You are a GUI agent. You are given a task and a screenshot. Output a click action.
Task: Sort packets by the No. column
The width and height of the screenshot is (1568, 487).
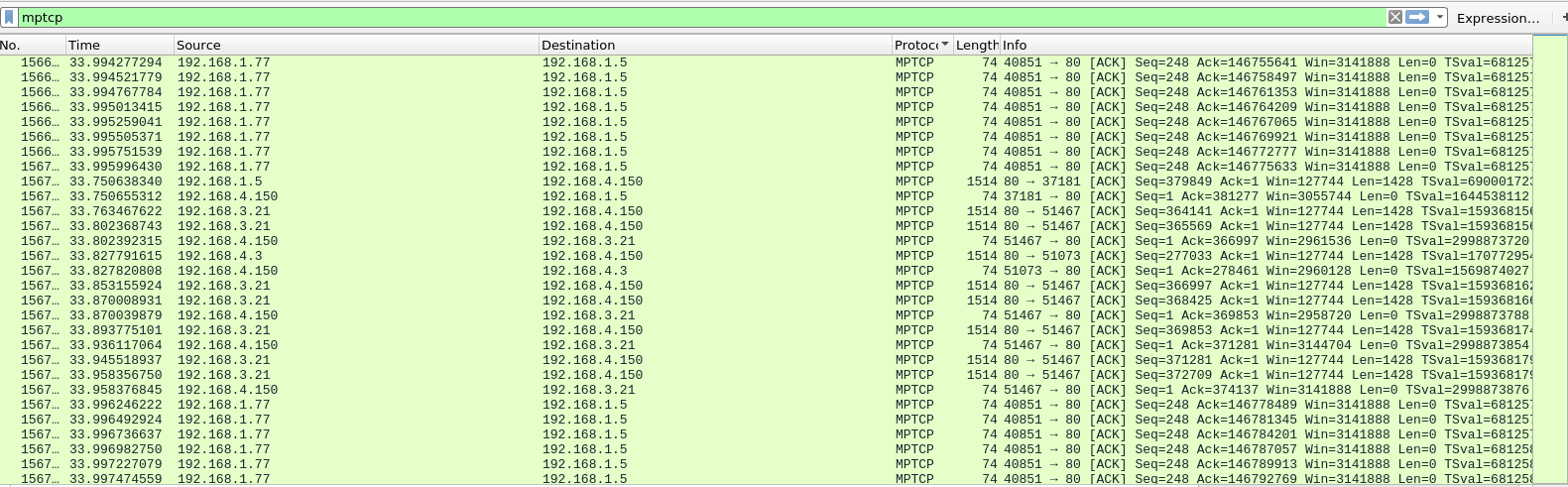pyautogui.click(x=30, y=45)
